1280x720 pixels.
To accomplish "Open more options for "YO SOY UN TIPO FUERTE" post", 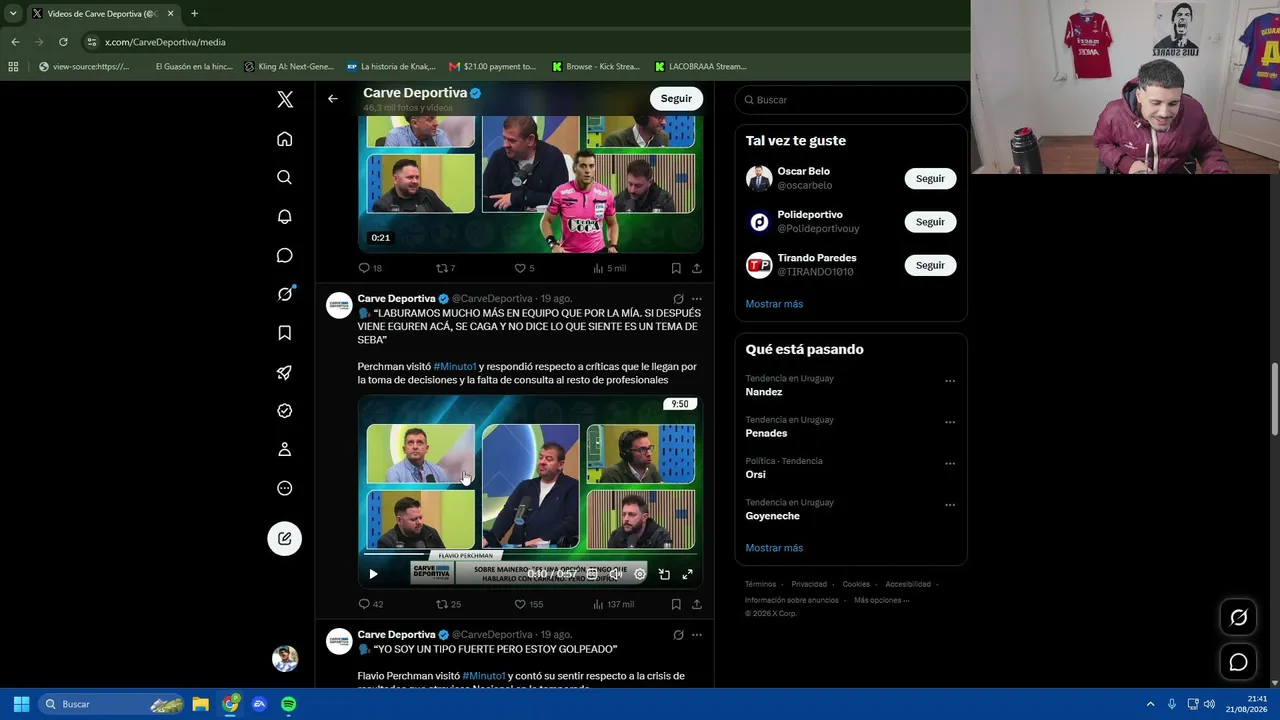I will (x=697, y=635).
